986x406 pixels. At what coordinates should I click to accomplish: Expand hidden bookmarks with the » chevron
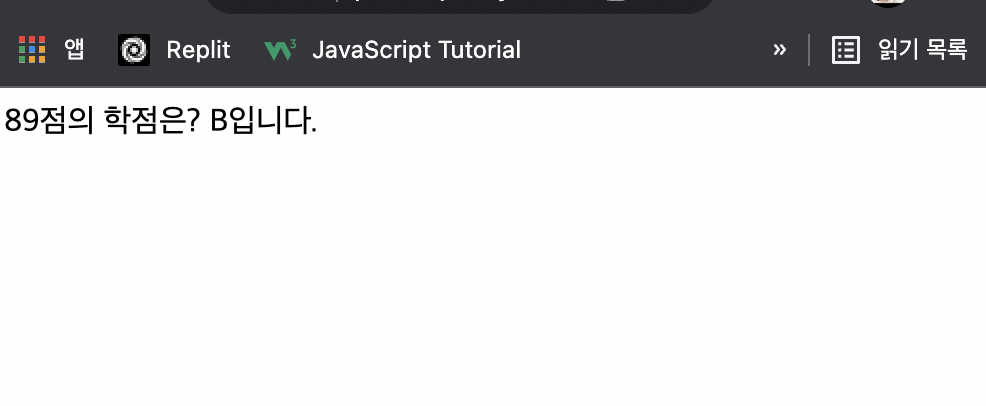coord(780,49)
